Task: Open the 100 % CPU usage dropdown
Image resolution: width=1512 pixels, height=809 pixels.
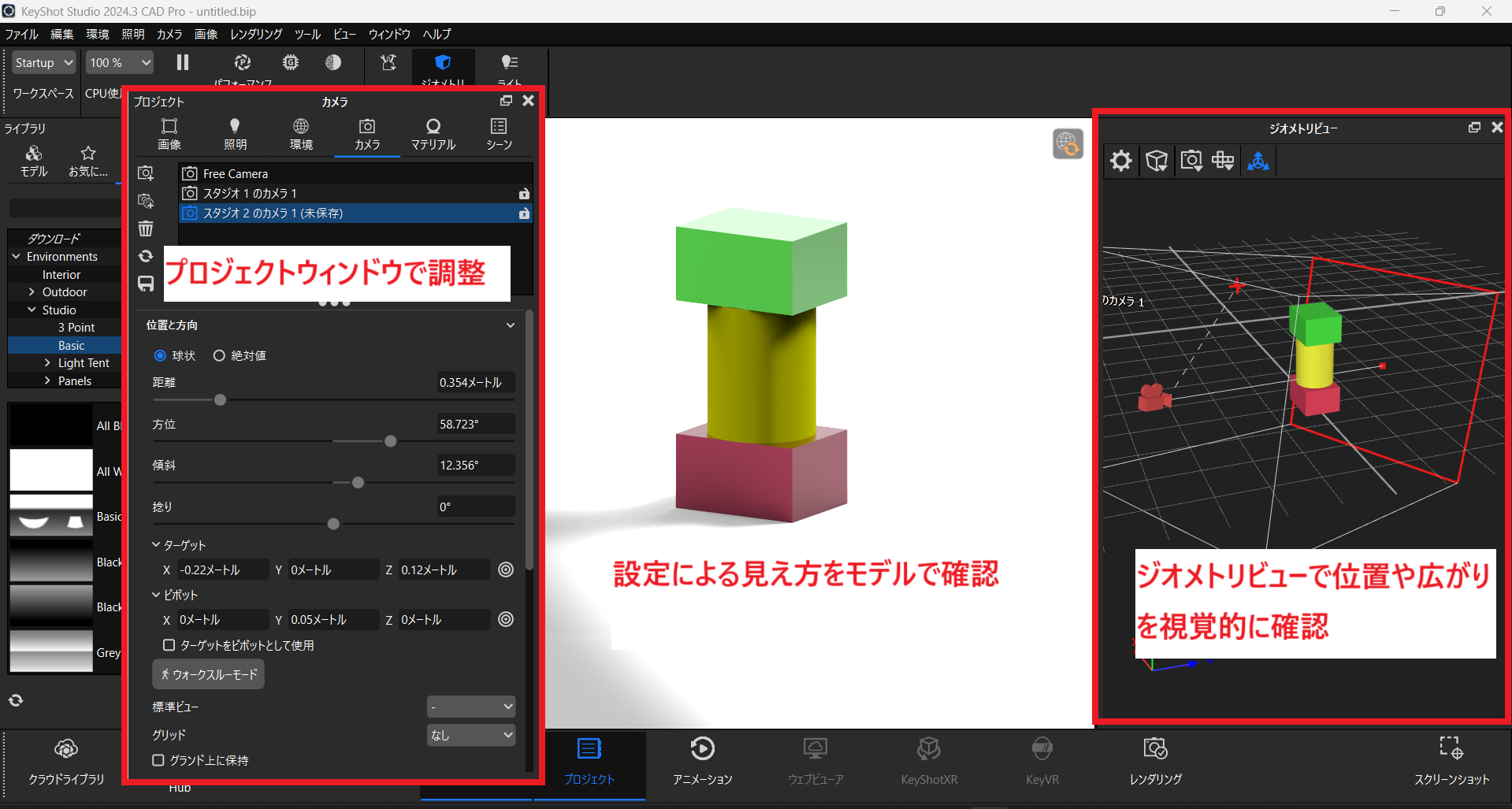Action: coord(120,62)
